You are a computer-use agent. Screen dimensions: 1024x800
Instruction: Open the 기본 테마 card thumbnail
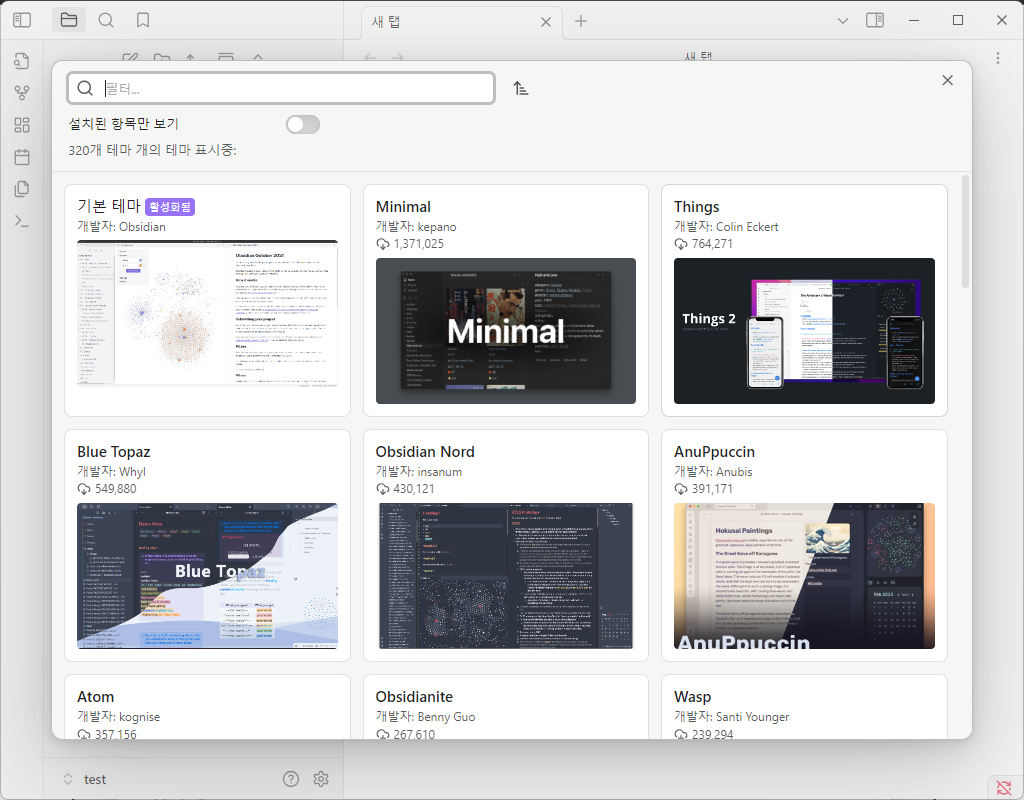coord(207,313)
